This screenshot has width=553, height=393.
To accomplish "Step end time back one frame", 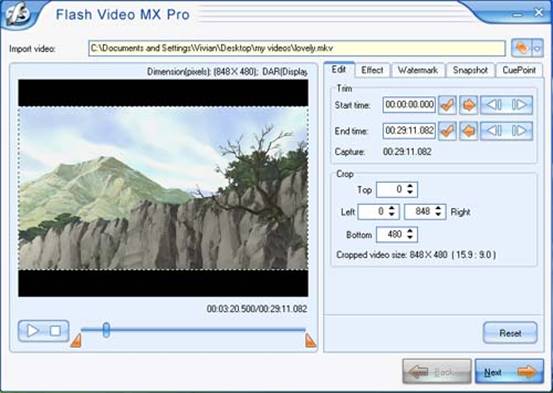I will pyautogui.click(x=494, y=131).
